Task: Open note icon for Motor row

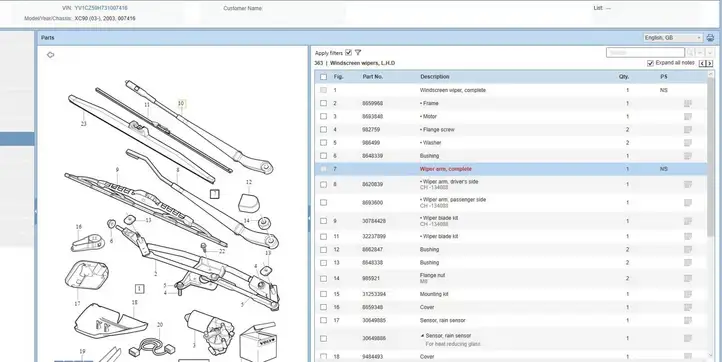Action: (688, 117)
